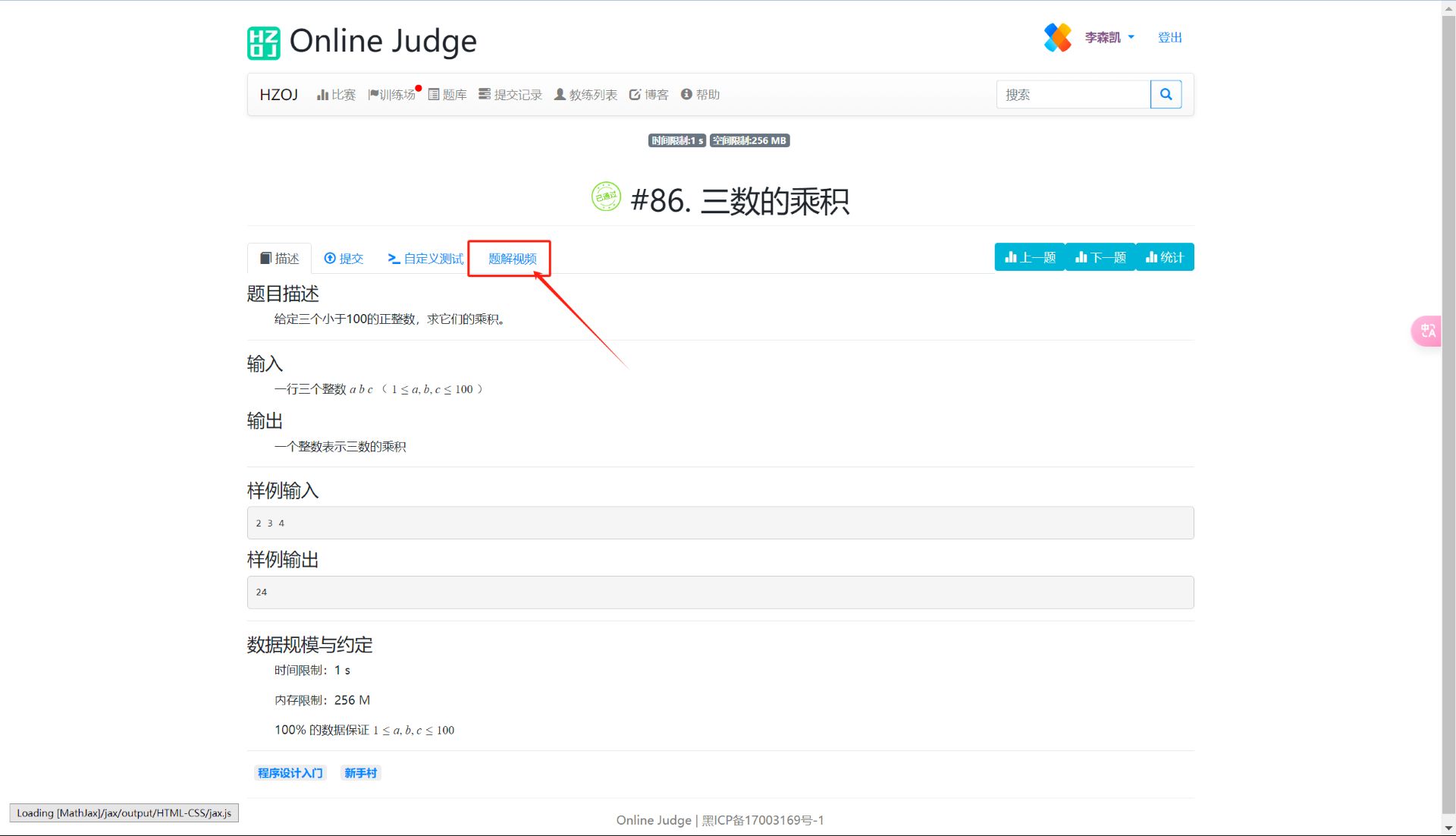Go to next problem 下一题
This screenshot has width=1456, height=836.
pos(1100,257)
